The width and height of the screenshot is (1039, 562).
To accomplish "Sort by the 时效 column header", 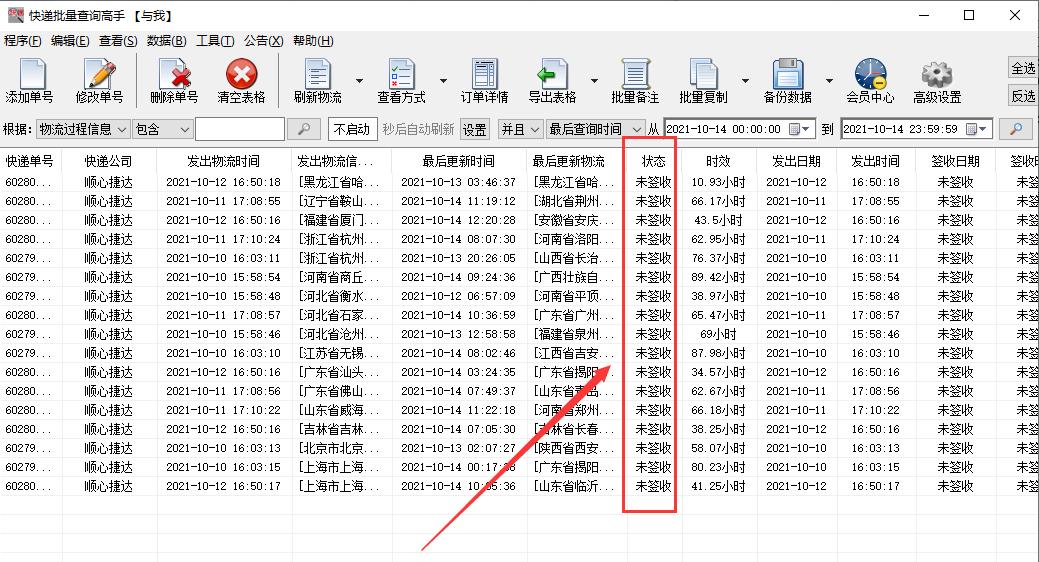I will [x=718, y=161].
